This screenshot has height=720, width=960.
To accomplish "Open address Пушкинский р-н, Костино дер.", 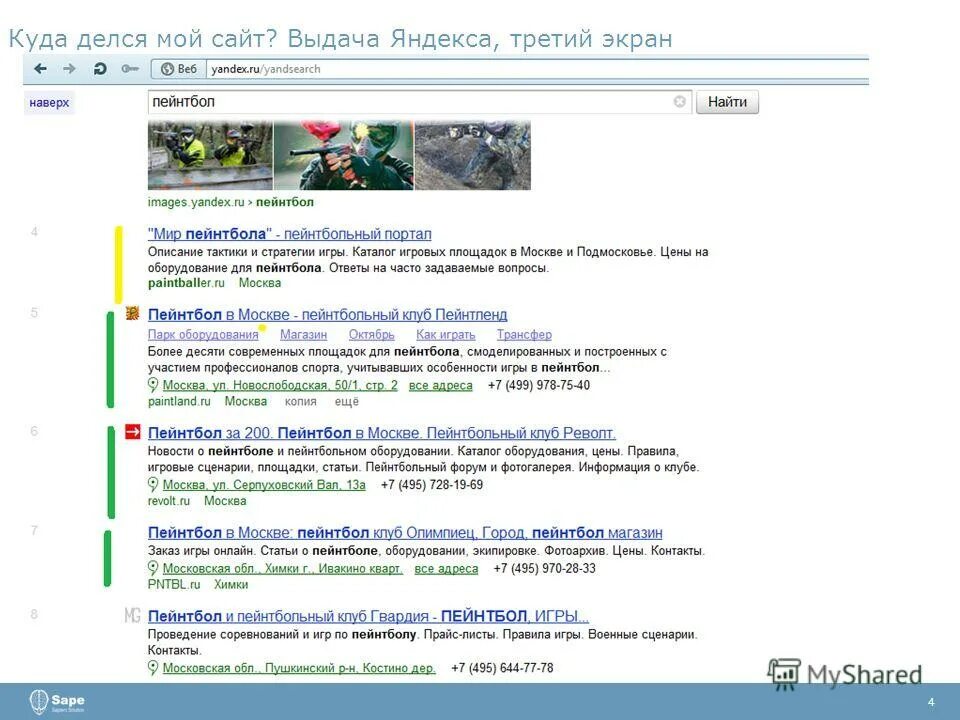I will pyautogui.click(x=299, y=668).
